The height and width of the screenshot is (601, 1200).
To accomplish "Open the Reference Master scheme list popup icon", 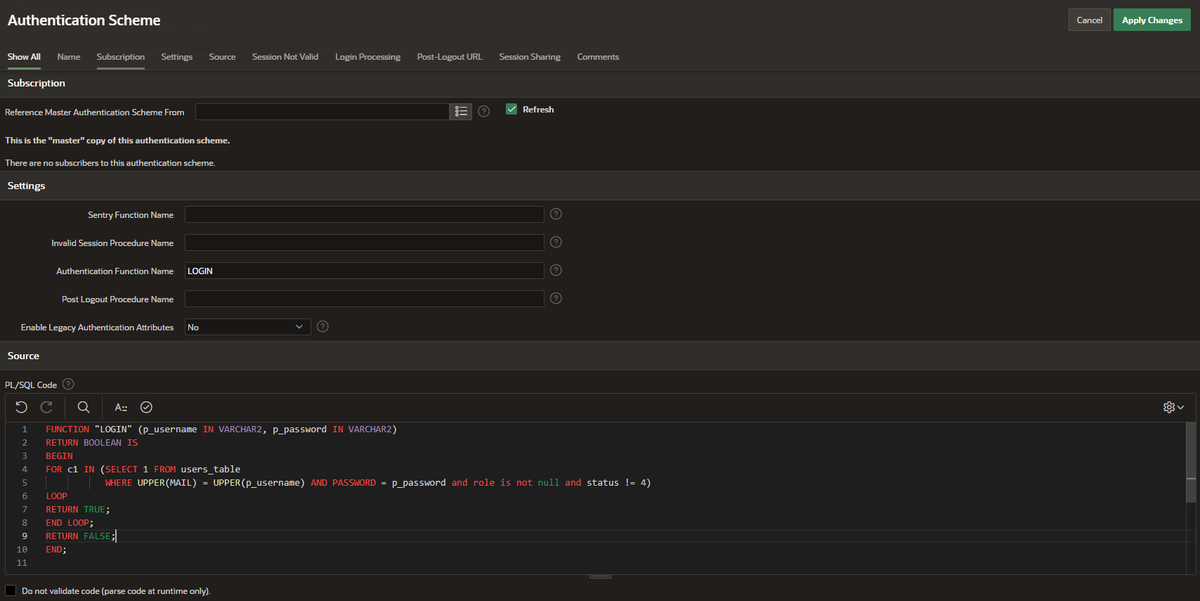I will (460, 111).
